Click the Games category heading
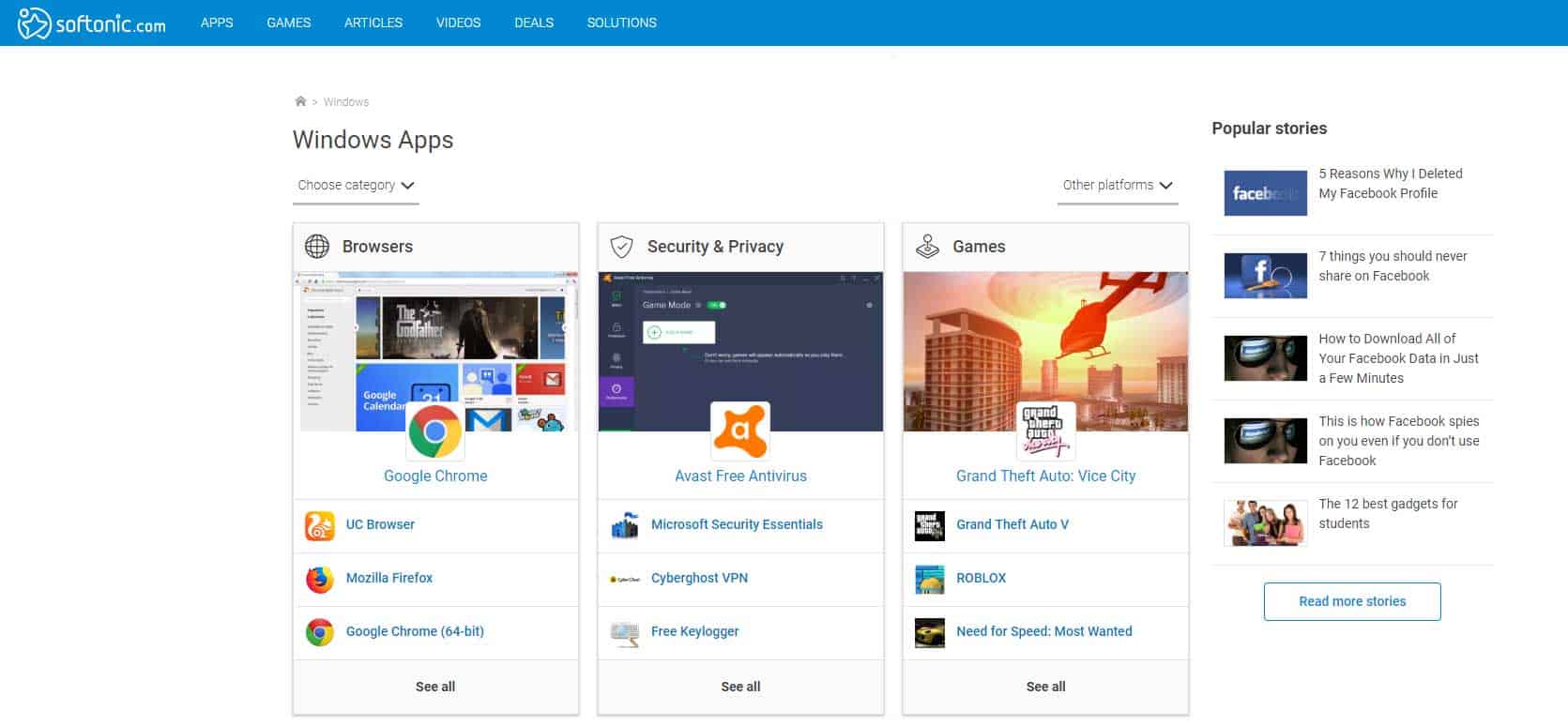This screenshot has height=726, width=1568. [x=979, y=247]
